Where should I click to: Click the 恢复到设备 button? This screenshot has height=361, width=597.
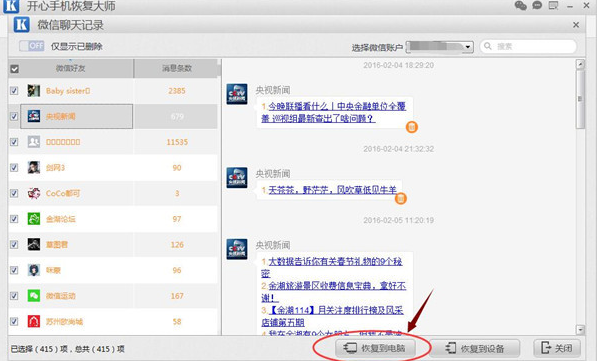click(475, 348)
